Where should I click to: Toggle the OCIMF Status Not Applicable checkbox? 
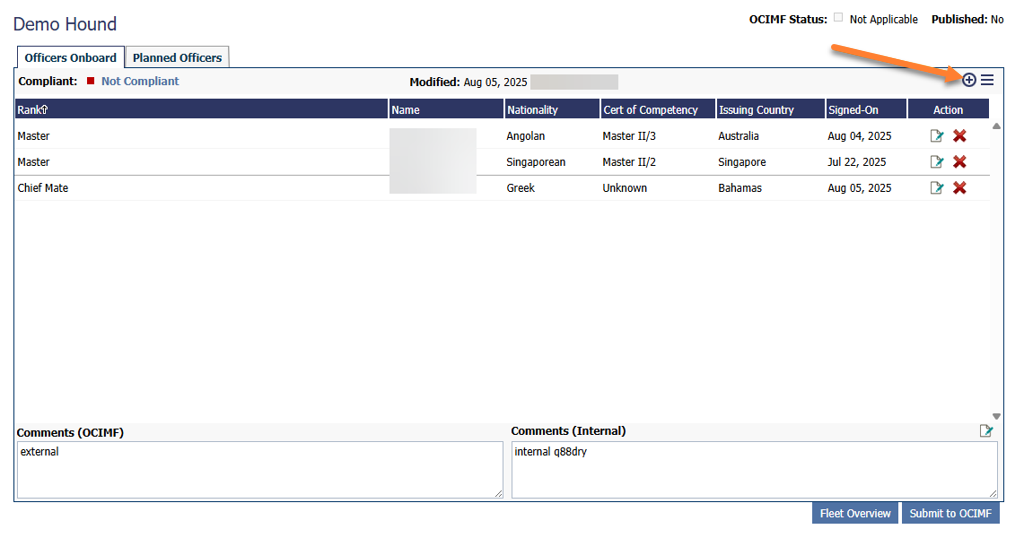pos(838,19)
